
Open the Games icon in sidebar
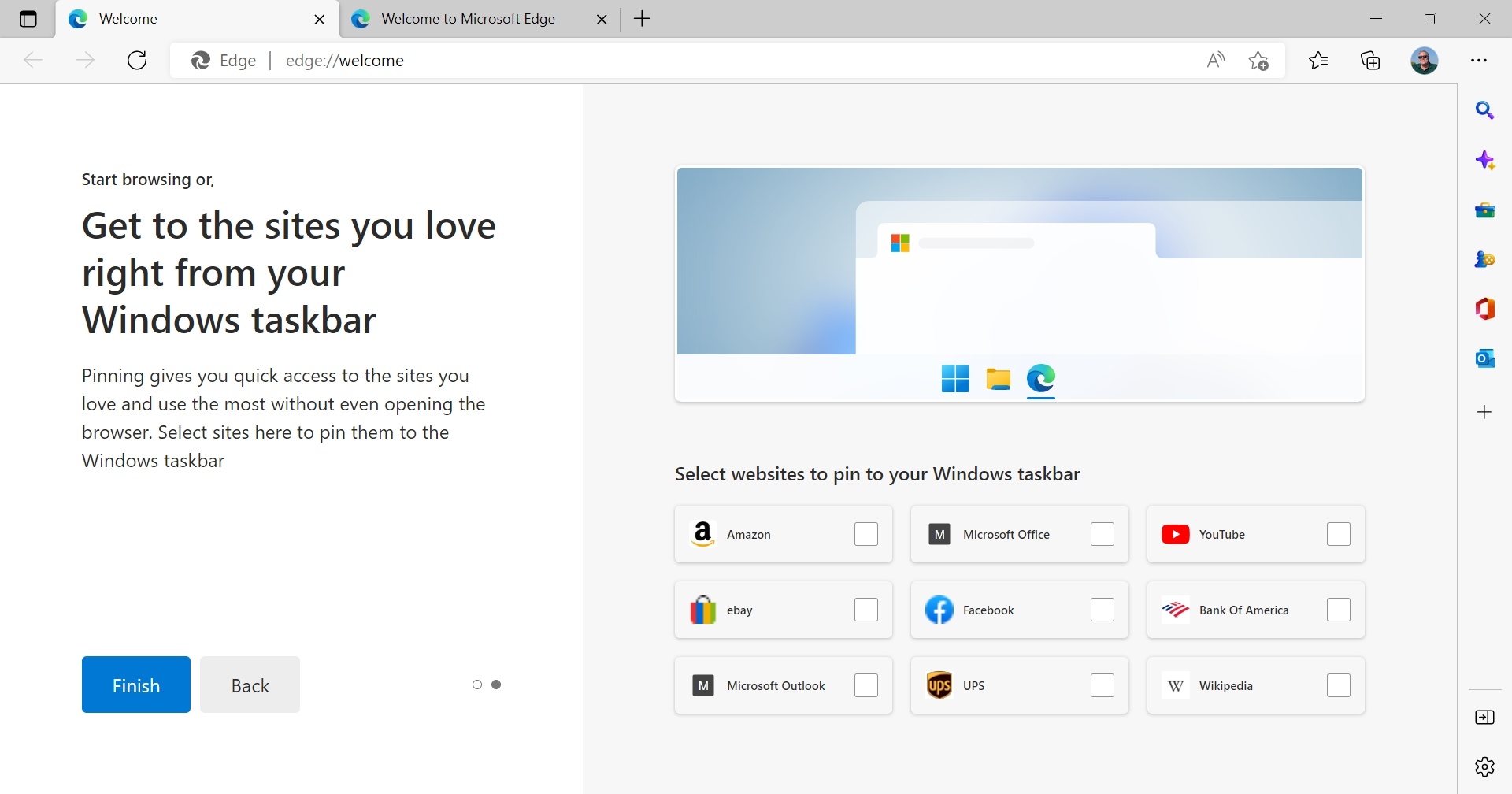pos(1484,259)
